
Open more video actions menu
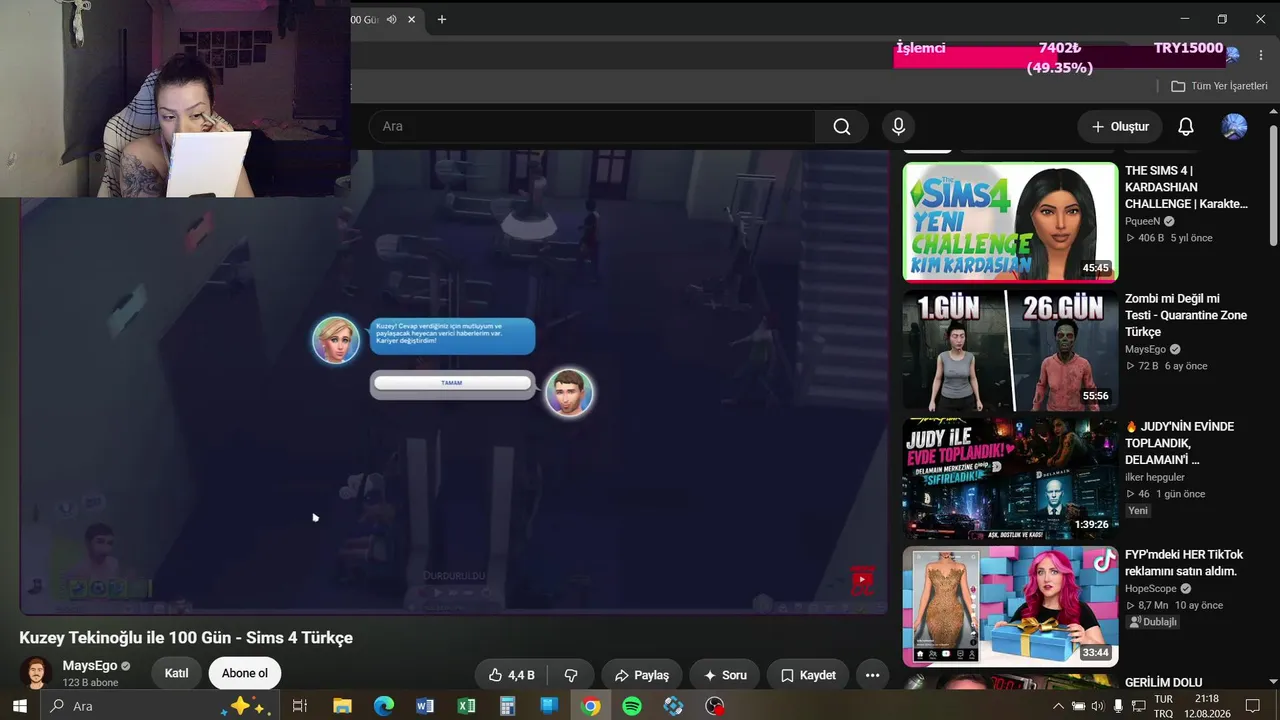872,675
